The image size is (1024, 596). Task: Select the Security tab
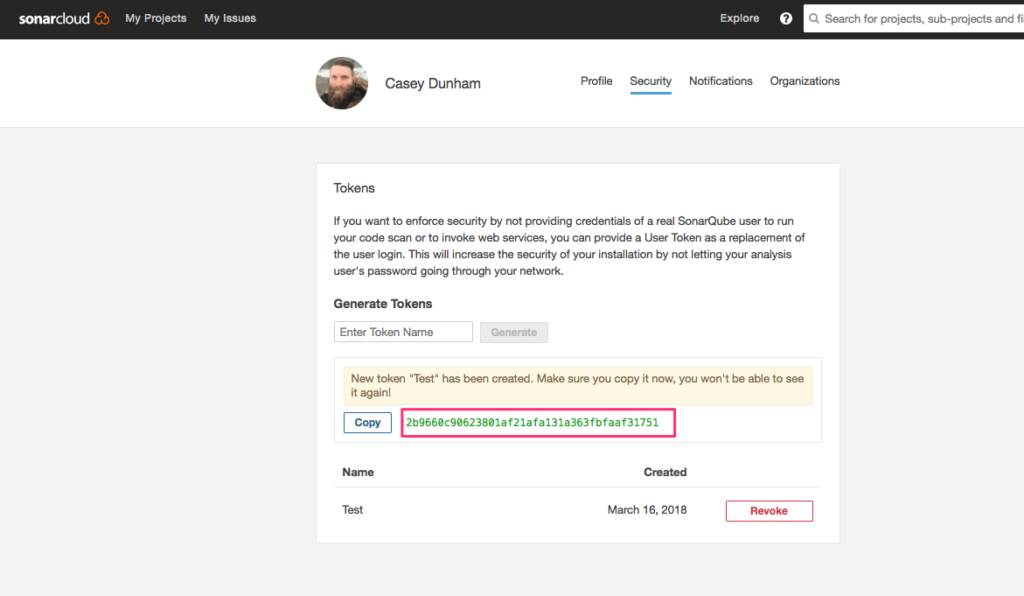pyautogui.click(x=650, y=81)
